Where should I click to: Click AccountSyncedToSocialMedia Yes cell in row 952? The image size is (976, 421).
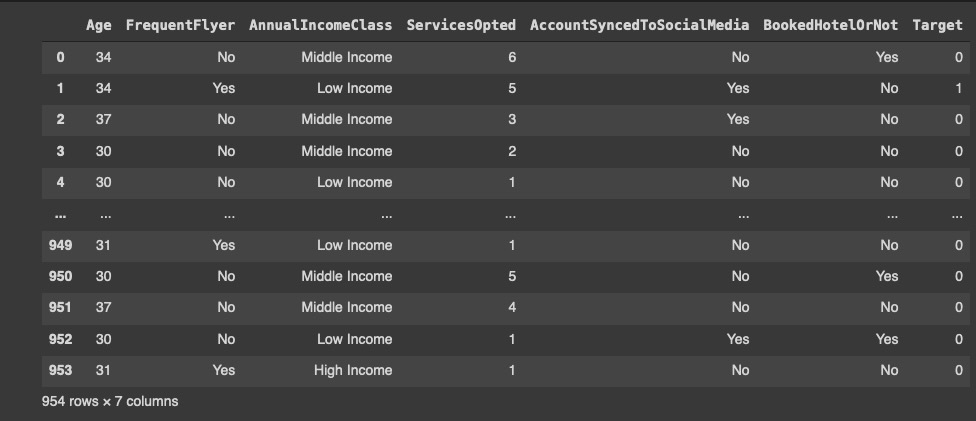click(x=738, y=339)
